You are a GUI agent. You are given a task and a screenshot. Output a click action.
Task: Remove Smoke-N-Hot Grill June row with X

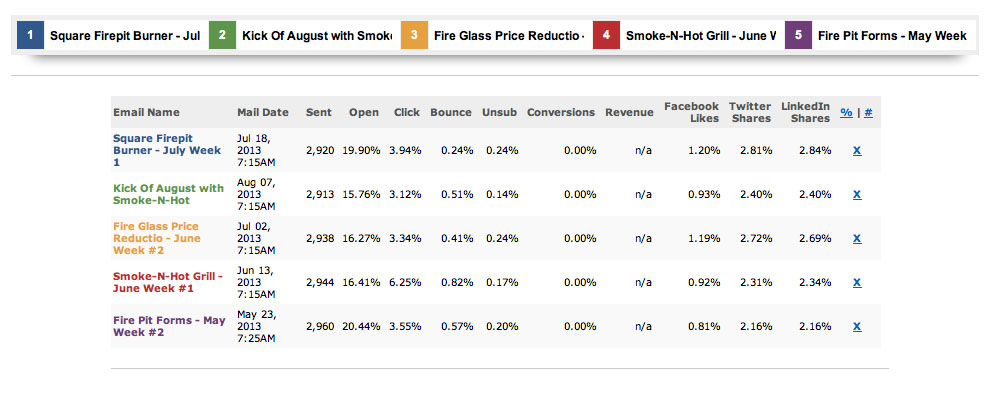[857, 283]
